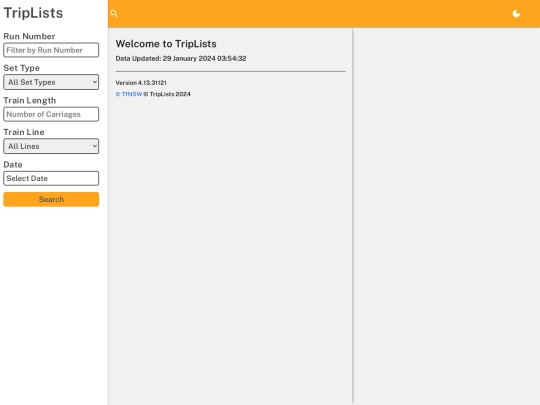
Task: Click the search magnifier icon in orange header
Action: (114, 13)
